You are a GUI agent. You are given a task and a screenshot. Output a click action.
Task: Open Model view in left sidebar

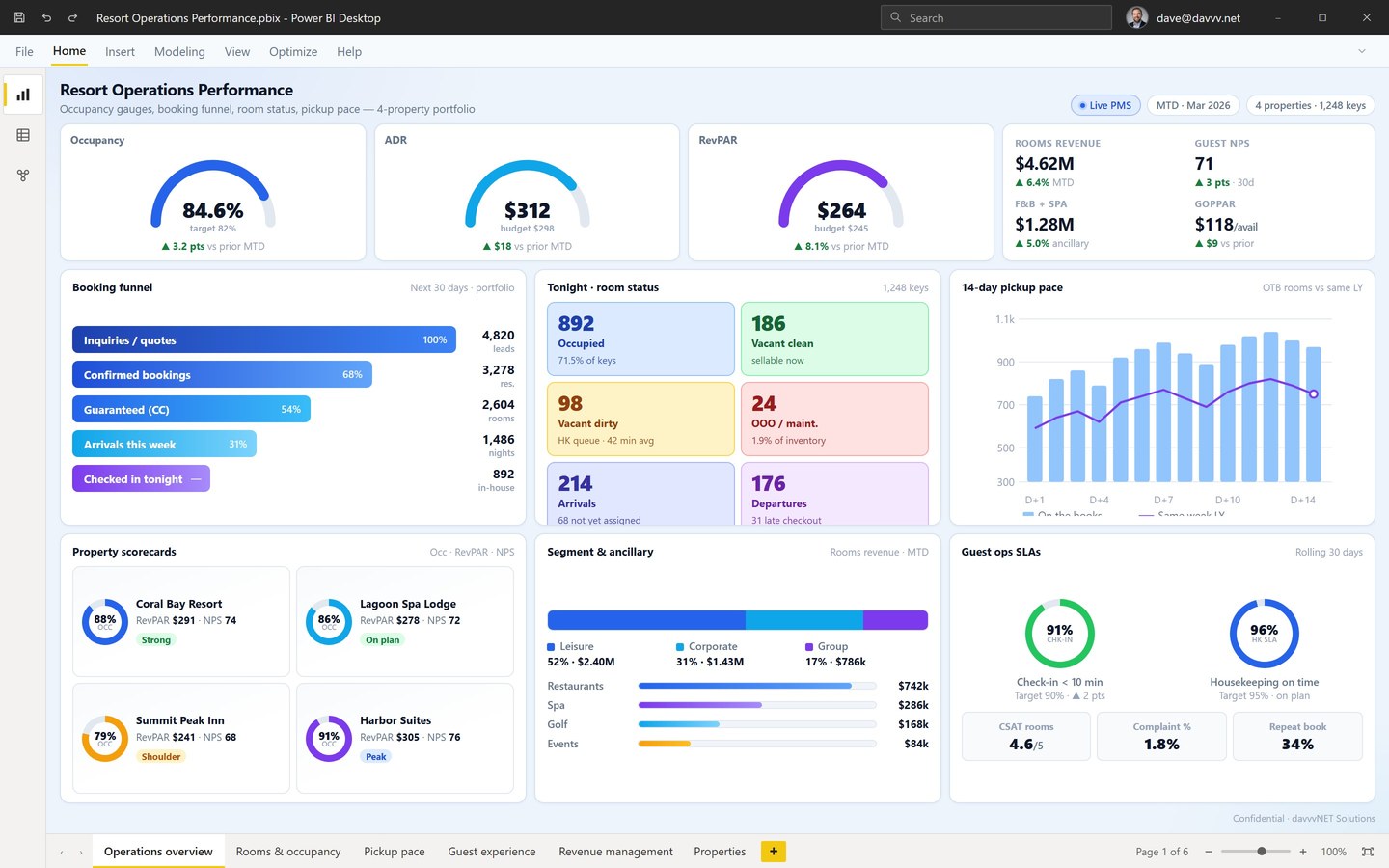(23, 176)
